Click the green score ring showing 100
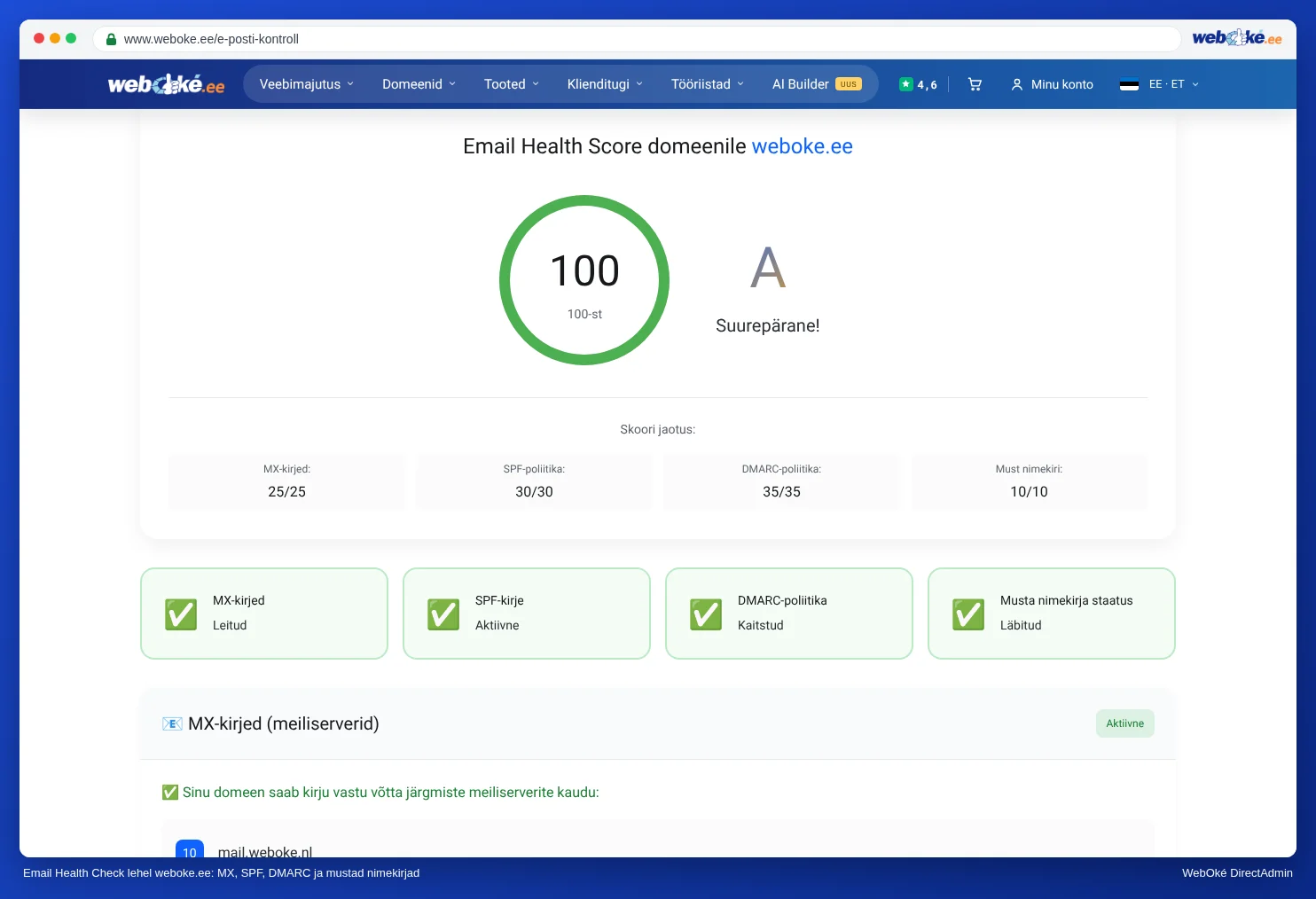The height and width of the screenshot is (899, 1316). click(x=584, y=280)
